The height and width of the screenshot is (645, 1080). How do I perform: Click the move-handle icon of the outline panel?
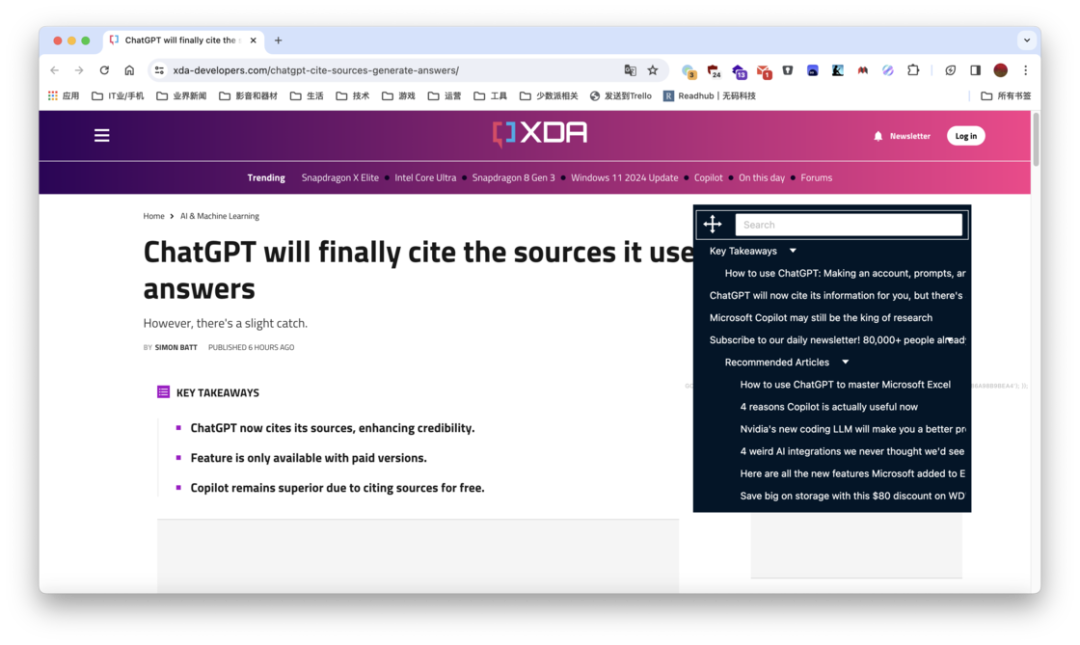[x=713, y=224]
